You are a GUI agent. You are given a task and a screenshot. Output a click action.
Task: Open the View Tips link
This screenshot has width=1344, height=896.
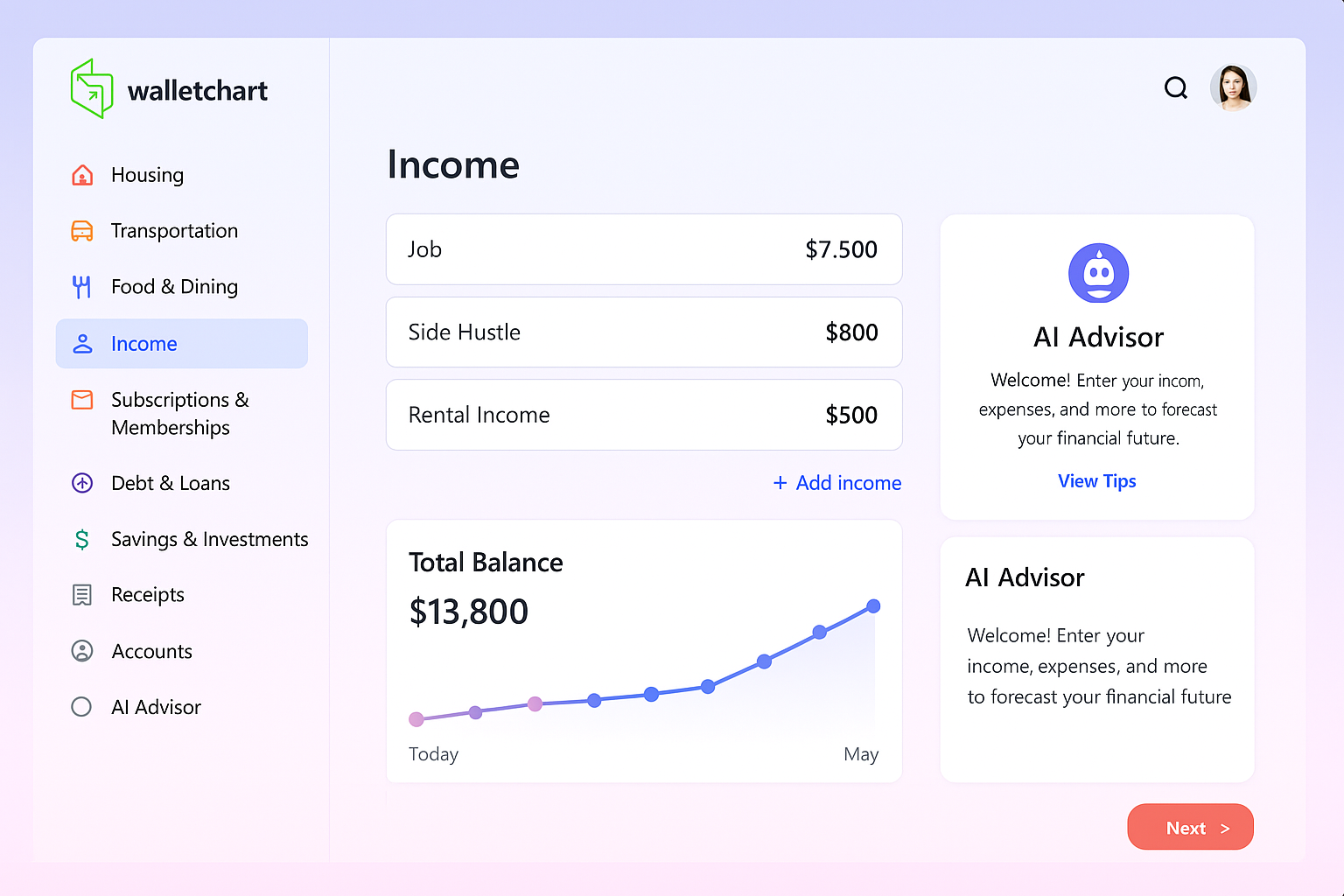(x=1096, y=481)
